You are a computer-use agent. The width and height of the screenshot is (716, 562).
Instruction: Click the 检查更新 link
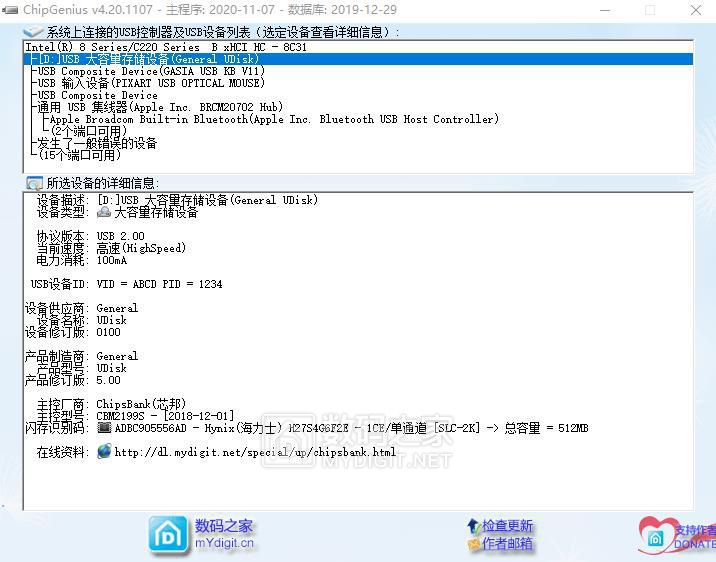(x=507, y=526)
